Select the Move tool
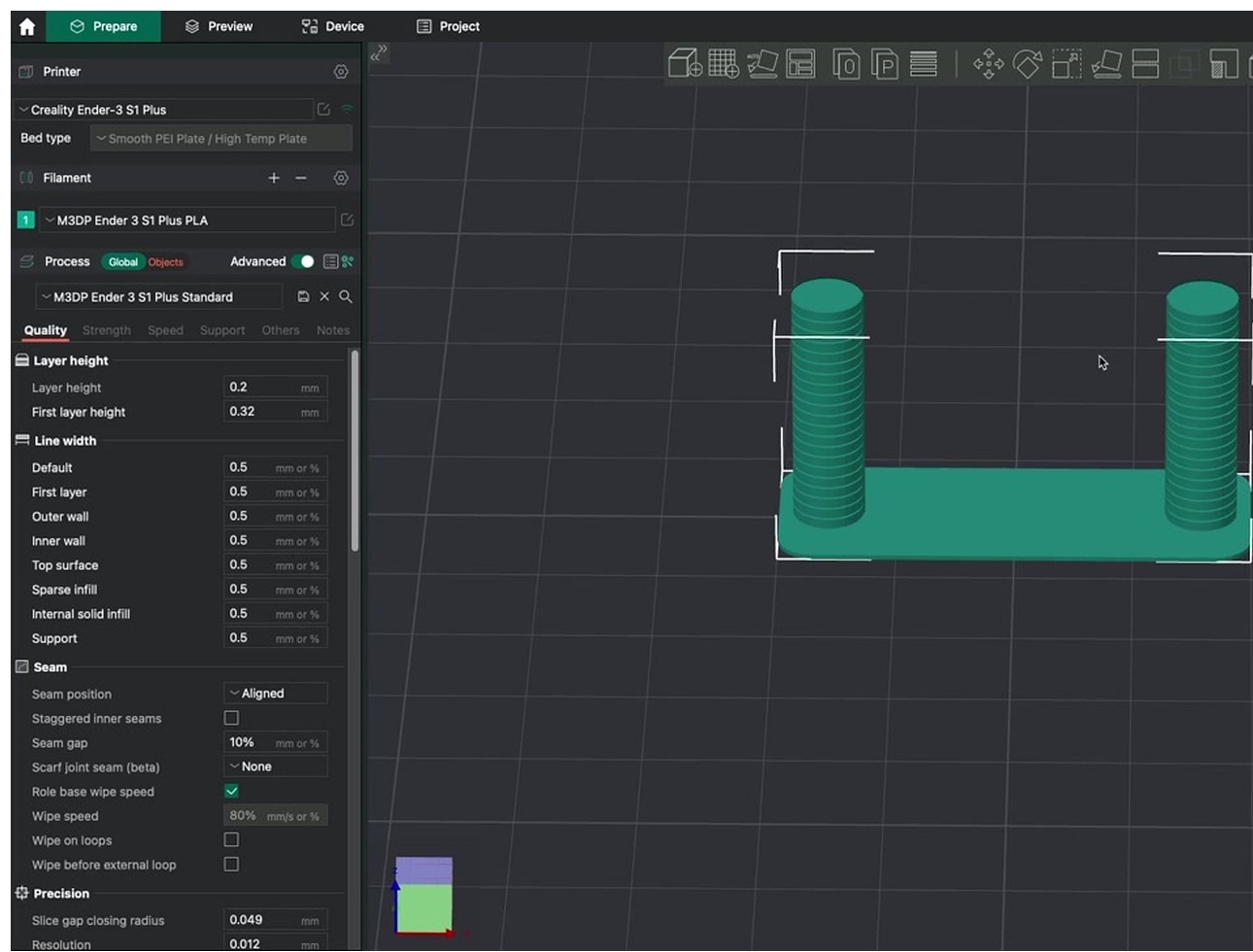1253x952 pixels. click(x=989, y=64)
